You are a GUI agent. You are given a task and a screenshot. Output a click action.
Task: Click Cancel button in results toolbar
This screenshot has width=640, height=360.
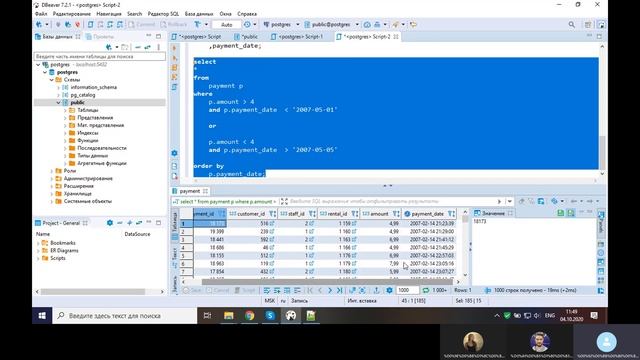[218, 290]
